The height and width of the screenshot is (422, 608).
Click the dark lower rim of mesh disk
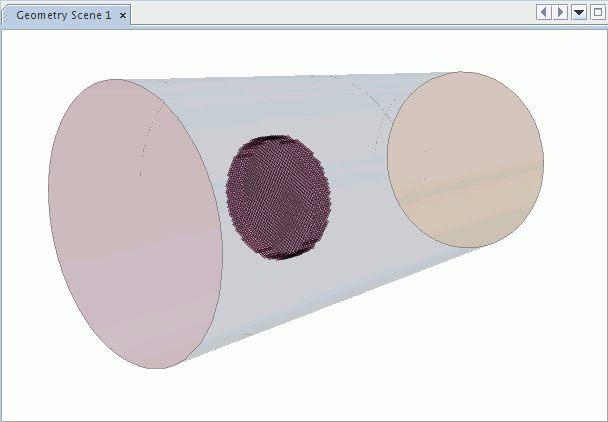[285, 254]
